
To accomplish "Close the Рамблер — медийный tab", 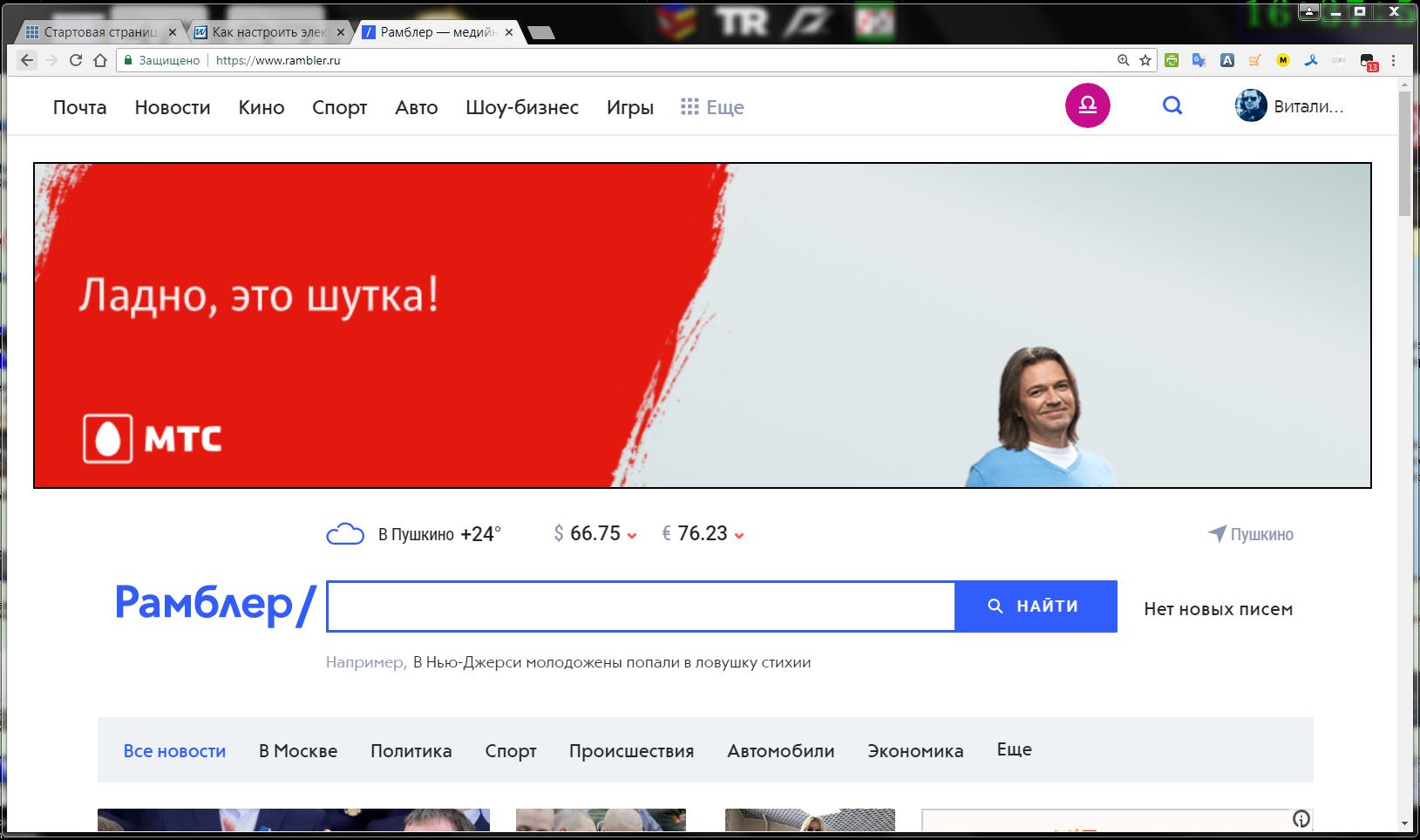I will (x=509, y=32).
